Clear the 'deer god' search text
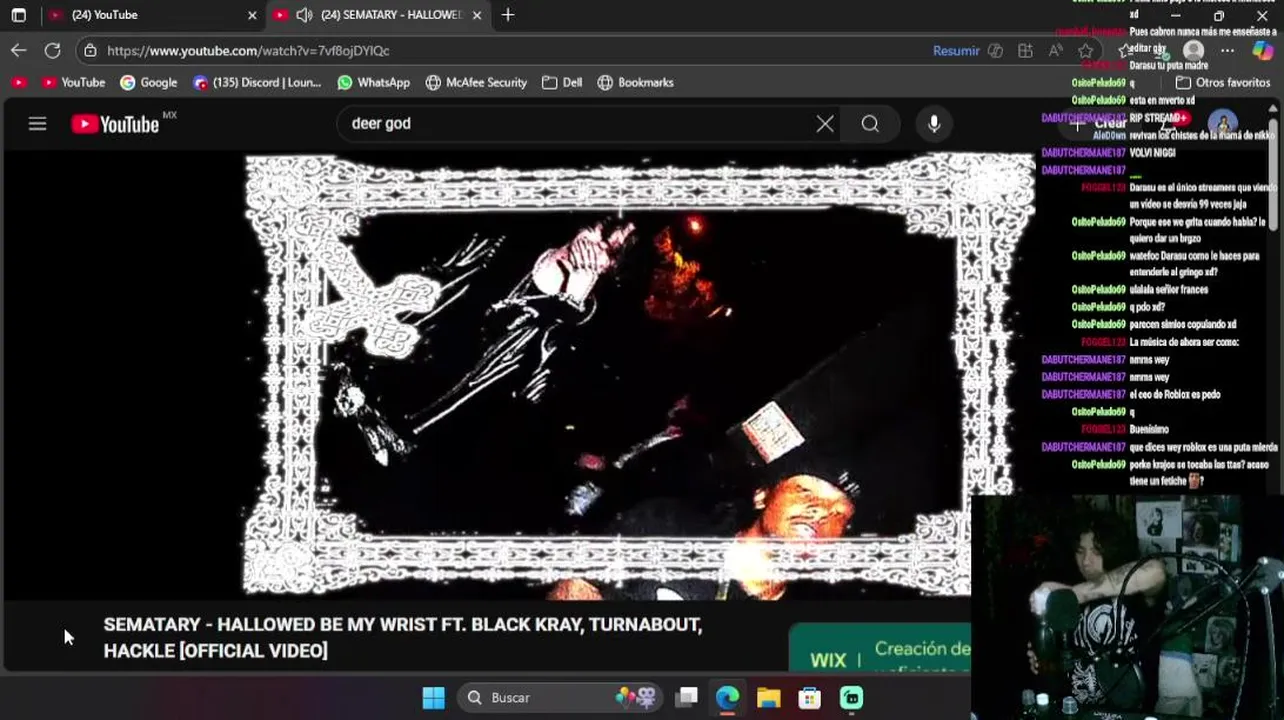 (825, 124)
